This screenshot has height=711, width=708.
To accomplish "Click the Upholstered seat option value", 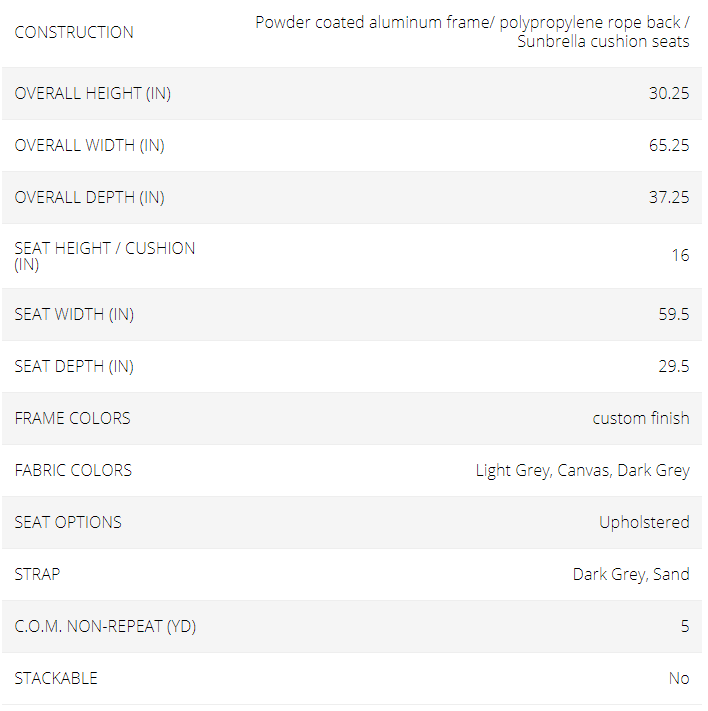I will click(x=645, y=522).
